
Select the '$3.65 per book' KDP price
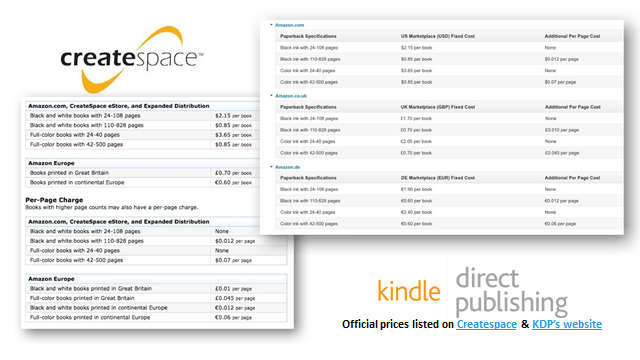tap(416, 71)
